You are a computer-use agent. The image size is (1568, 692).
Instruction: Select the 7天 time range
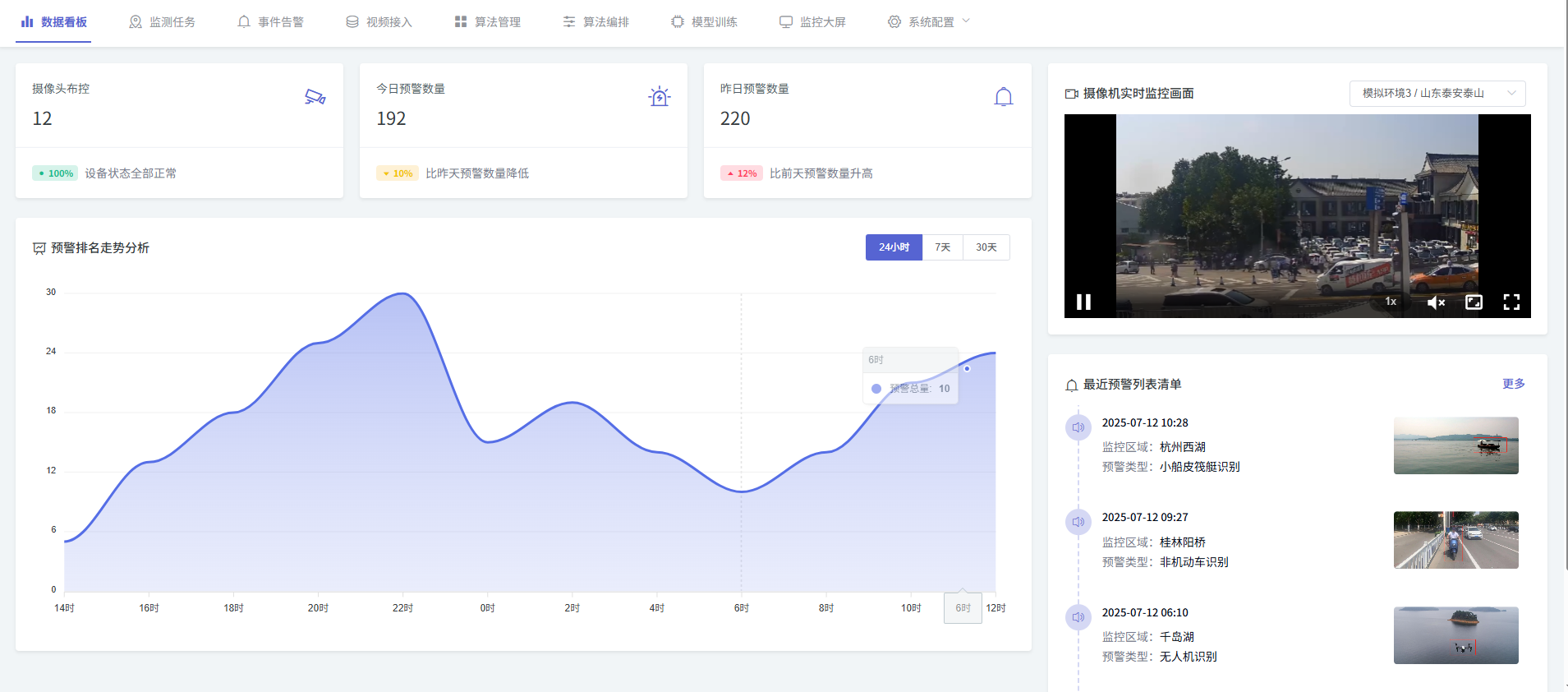coord(942,247)
